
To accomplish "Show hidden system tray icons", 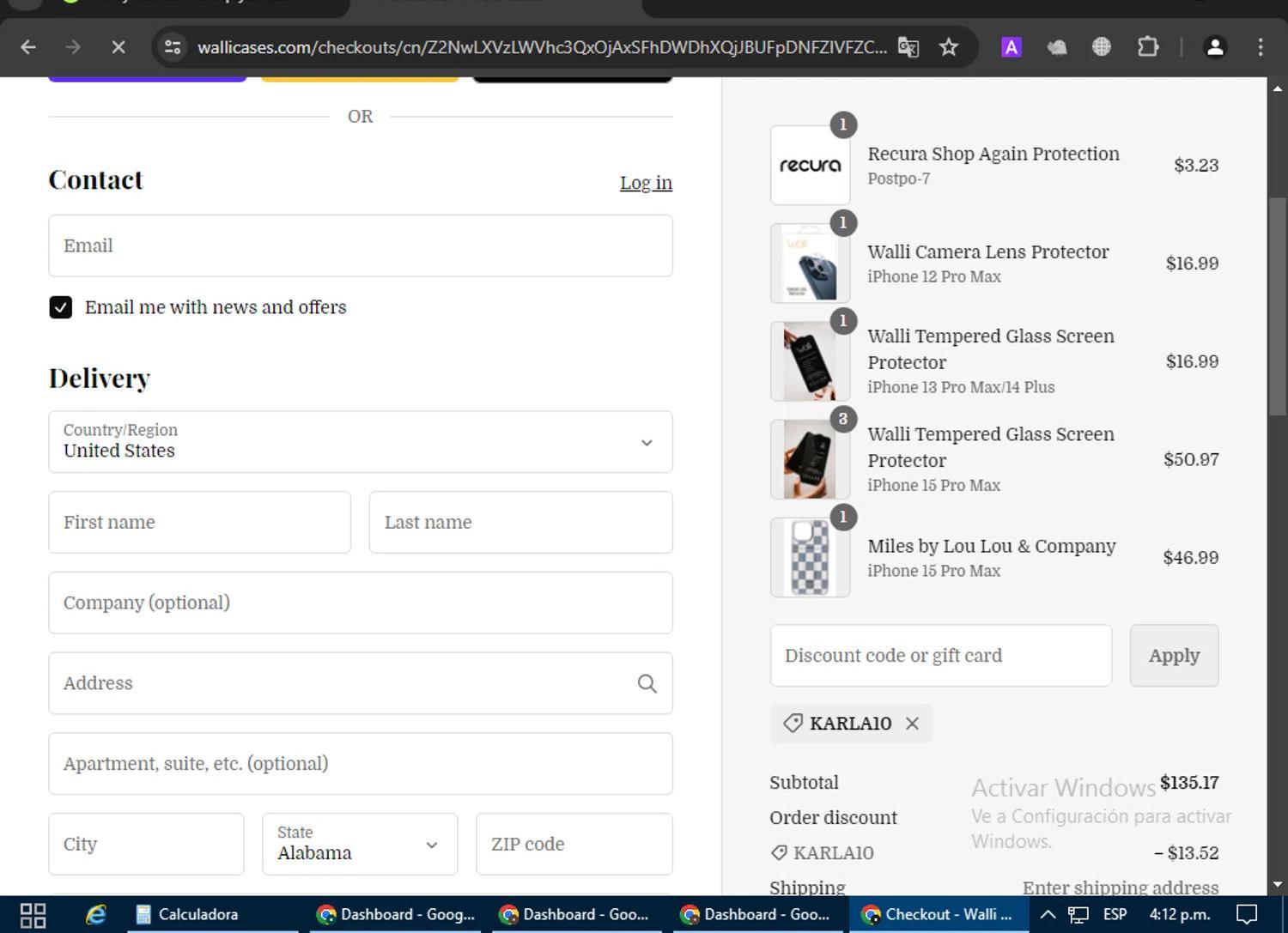I will [1048, 915].
